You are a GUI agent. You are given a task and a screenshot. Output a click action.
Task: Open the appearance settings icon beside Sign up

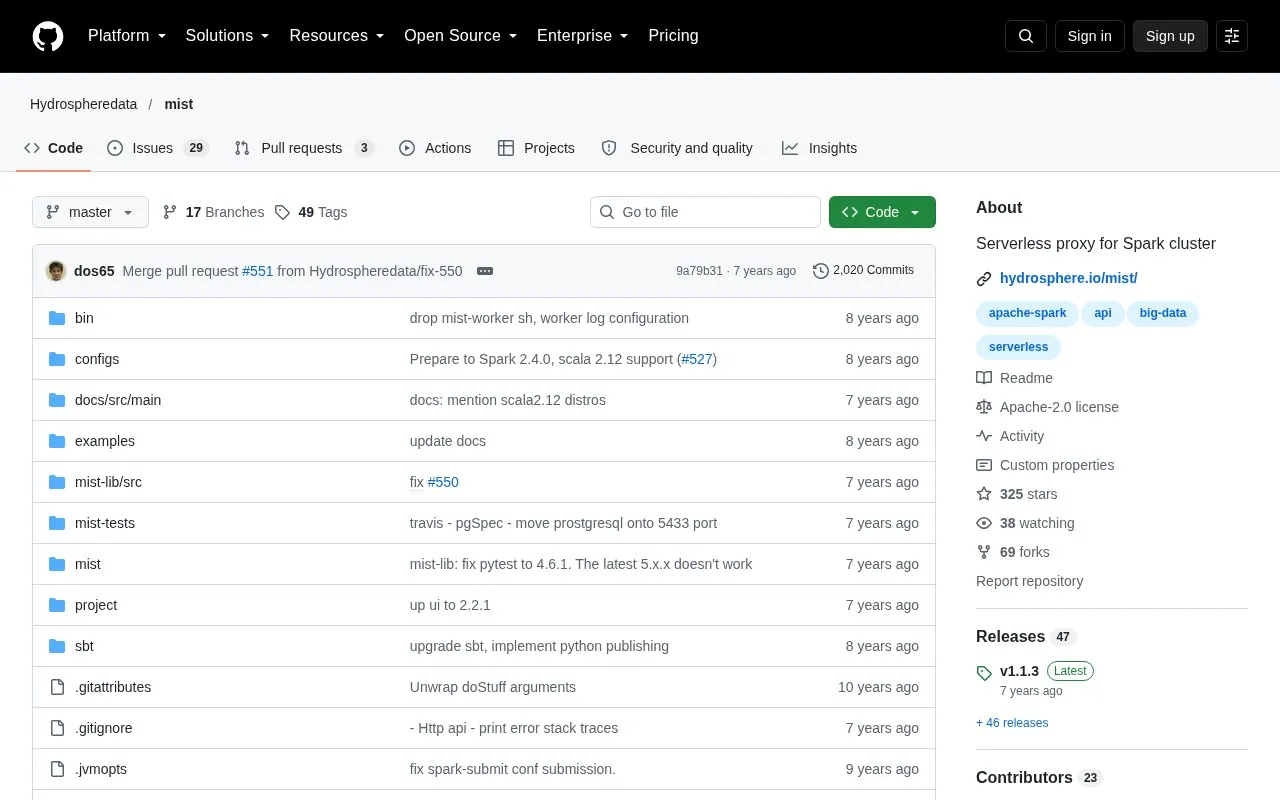tap(1232, 36)
